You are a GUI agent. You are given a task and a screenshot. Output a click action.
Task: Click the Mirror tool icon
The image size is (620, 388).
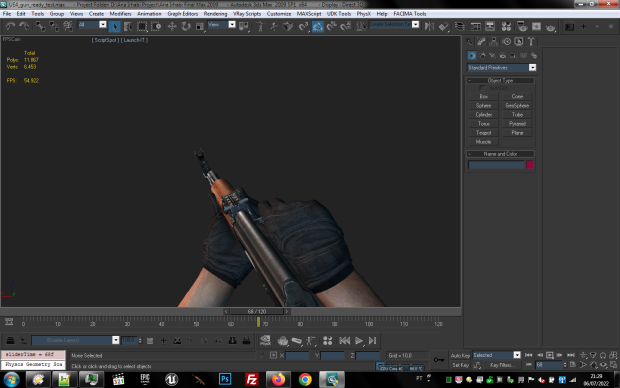point(429,26)
